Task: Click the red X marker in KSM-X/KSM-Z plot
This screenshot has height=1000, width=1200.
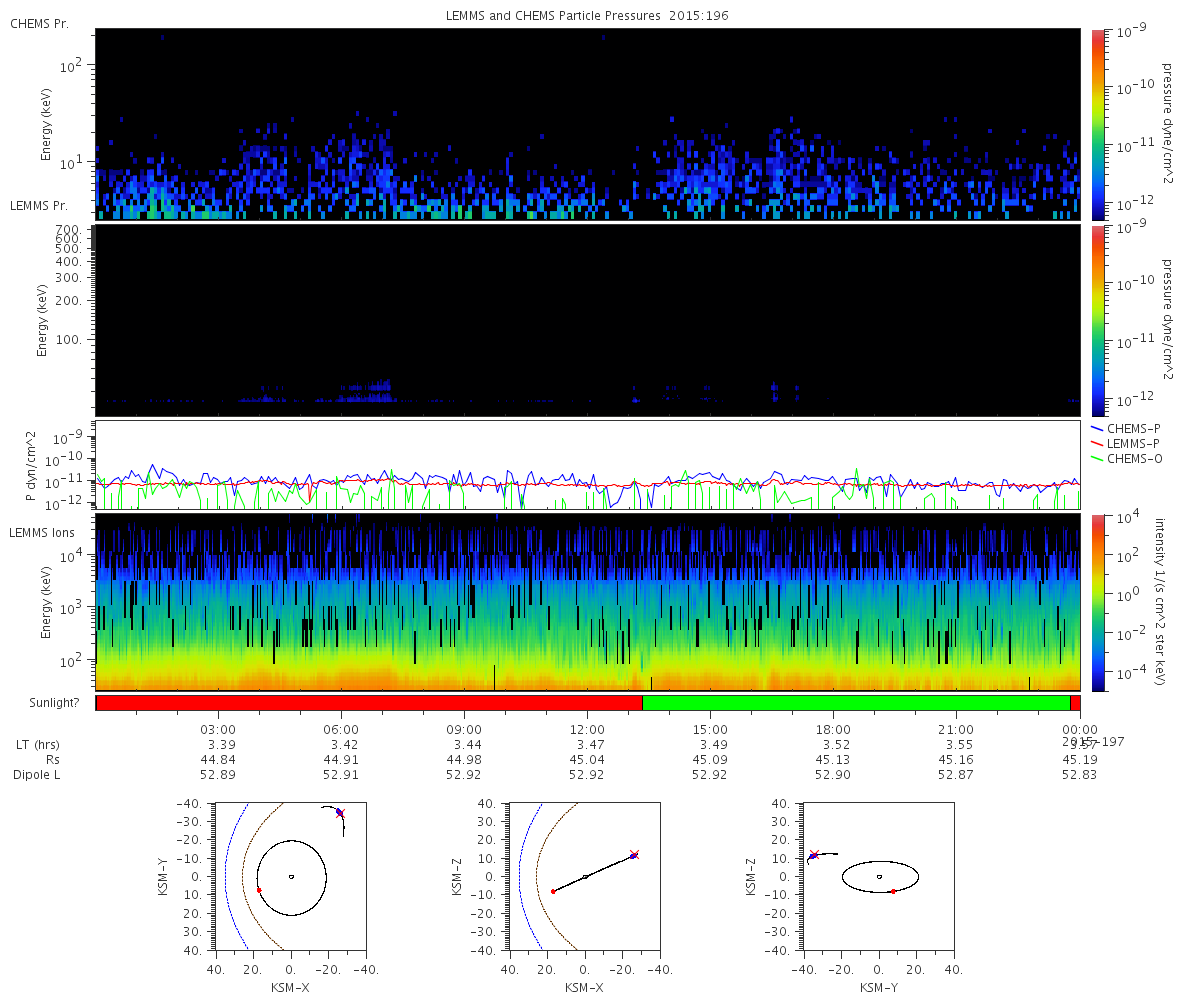Action: [x=634, y=854]
